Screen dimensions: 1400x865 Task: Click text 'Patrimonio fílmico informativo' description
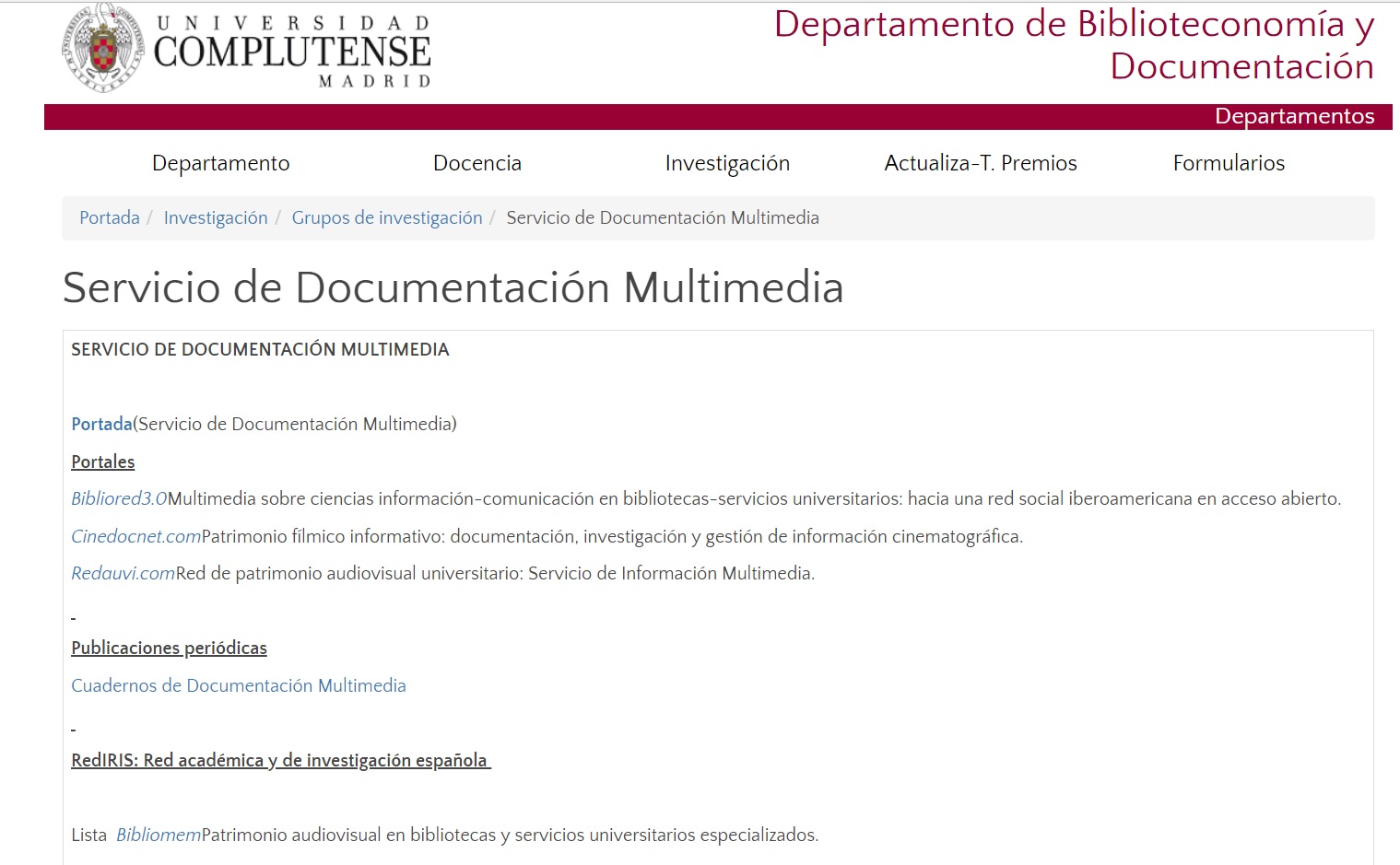pos(612,536)
